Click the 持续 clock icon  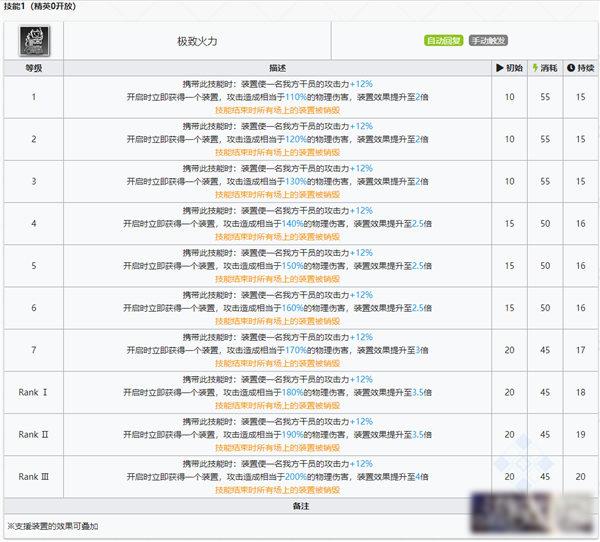coord(571,68)
